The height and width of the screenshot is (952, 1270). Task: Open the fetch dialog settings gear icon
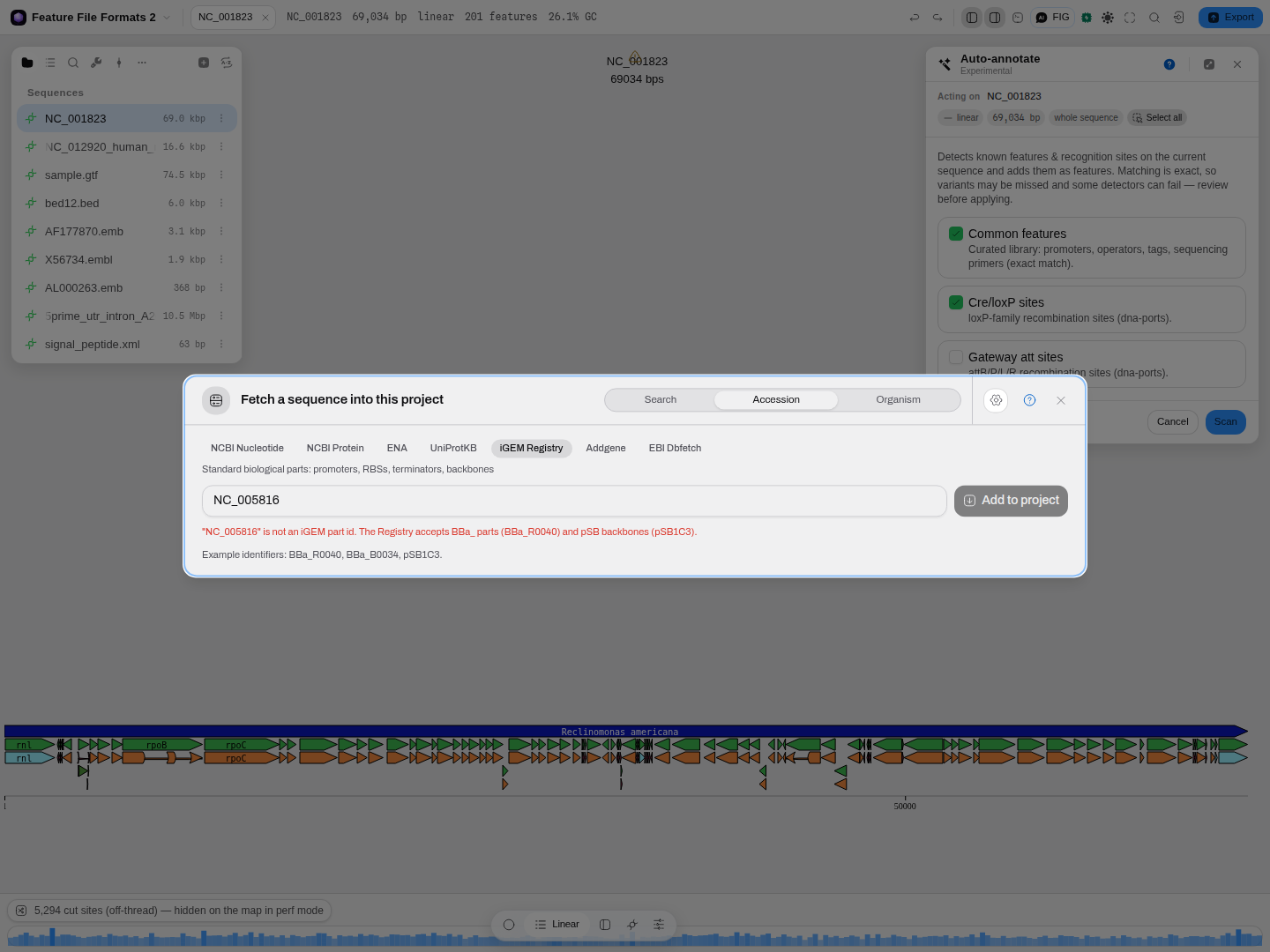[x=996, y=400]
